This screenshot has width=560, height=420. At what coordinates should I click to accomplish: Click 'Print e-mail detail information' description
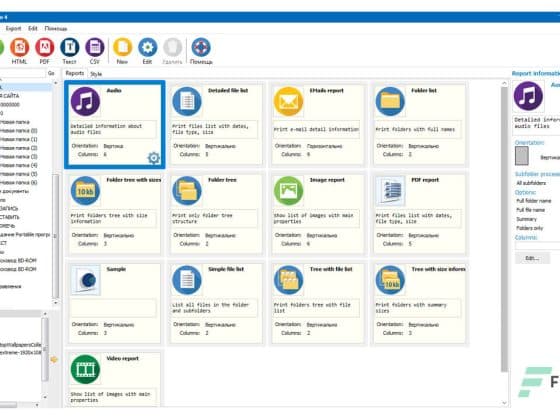click(x=316, y=129)
